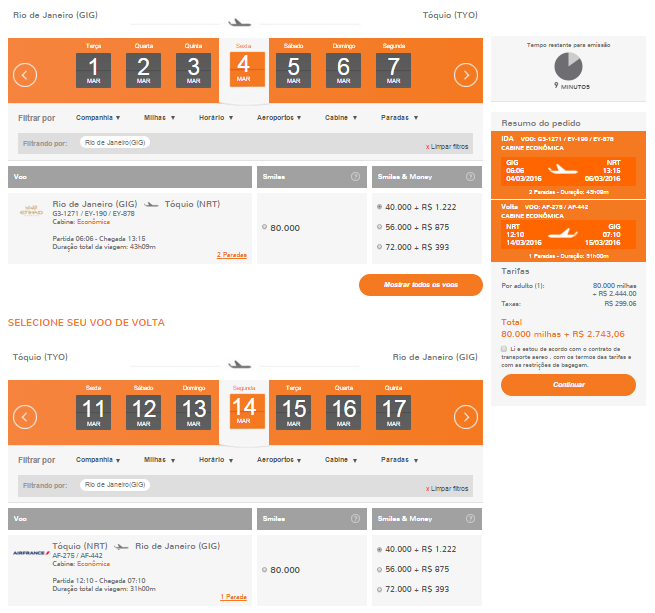
Task: Click Mostrar todos os voos button
Action: 420,285
